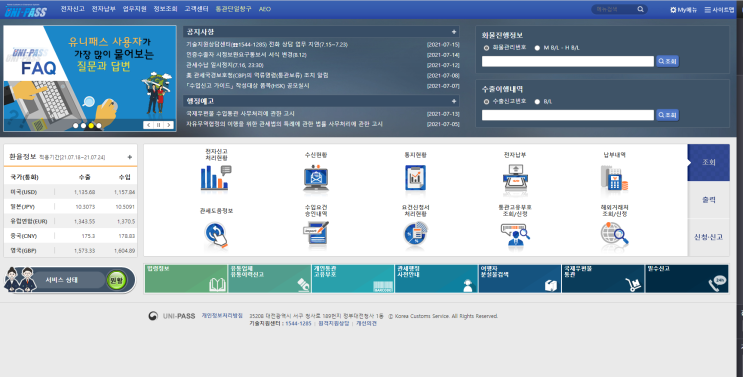Click the 화물진행정보 input field
Viewport: 743px width, 377px height.
[568, 61]
